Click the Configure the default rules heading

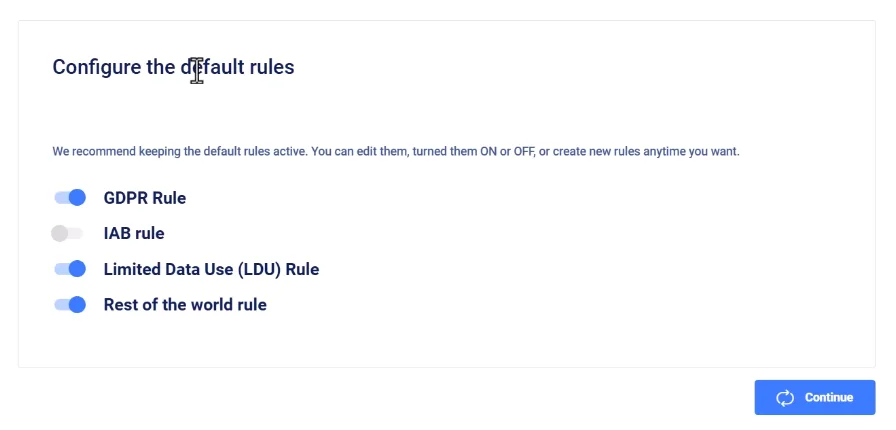(173, 67)
